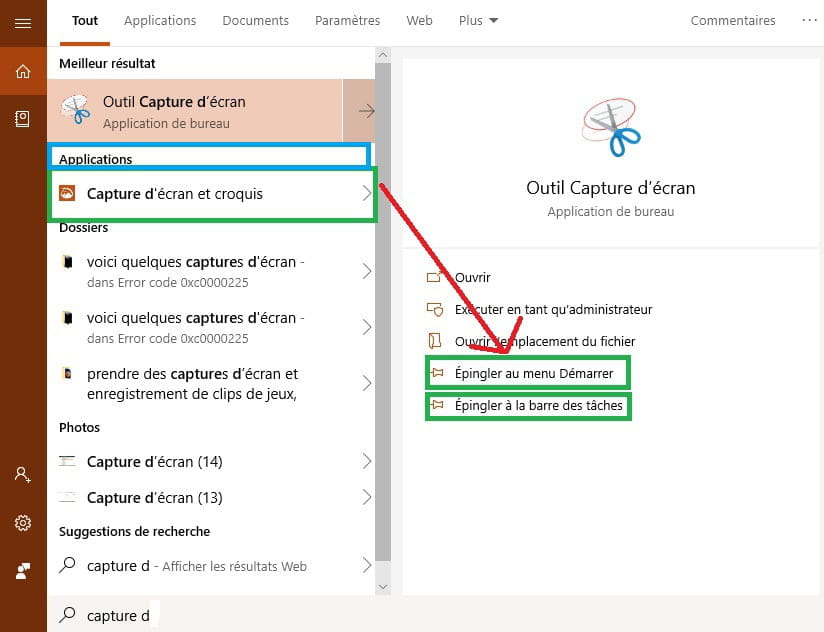Select capture d - Afficher les résultats Web
The image size is (824, 632).
211,565
